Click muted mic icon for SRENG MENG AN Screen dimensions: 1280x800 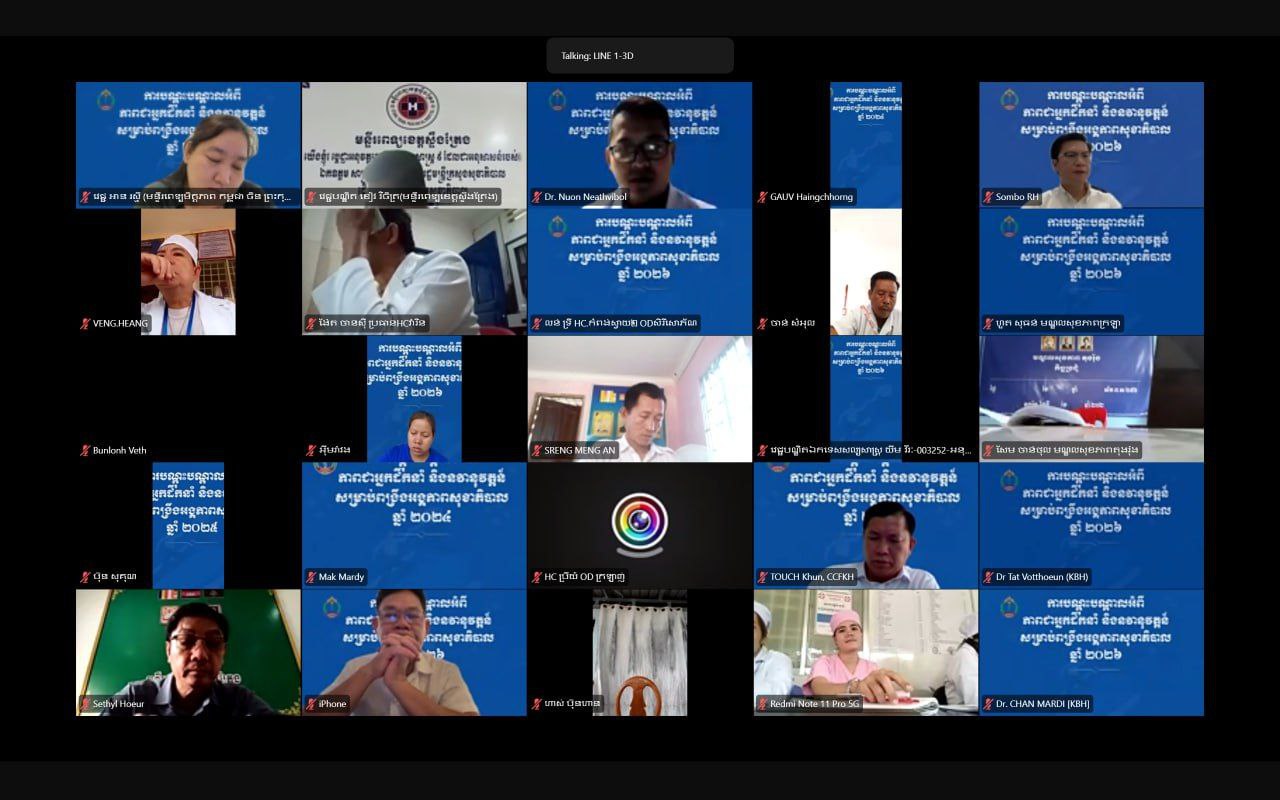(x=537, y=451)
